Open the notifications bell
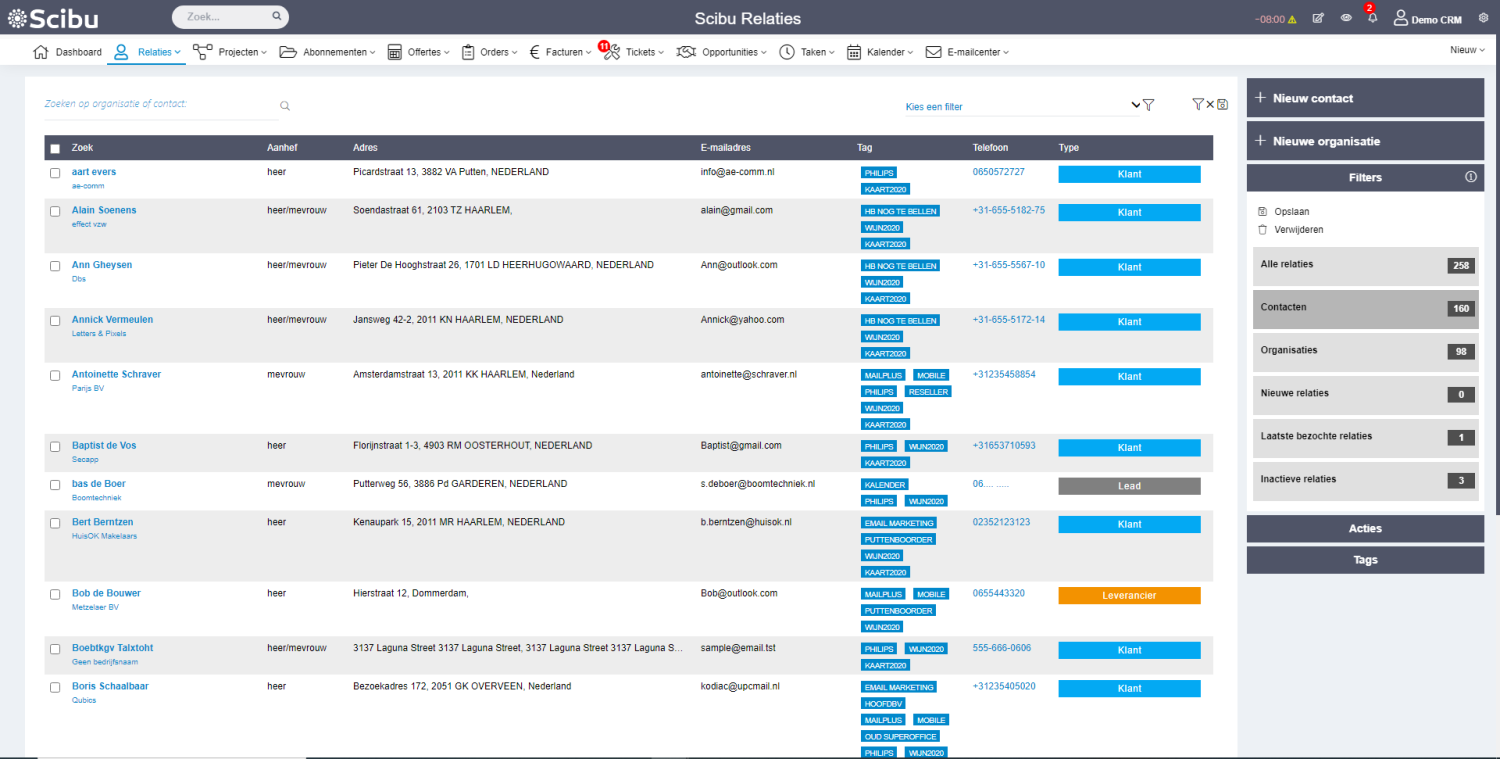 coord(1372,18)
